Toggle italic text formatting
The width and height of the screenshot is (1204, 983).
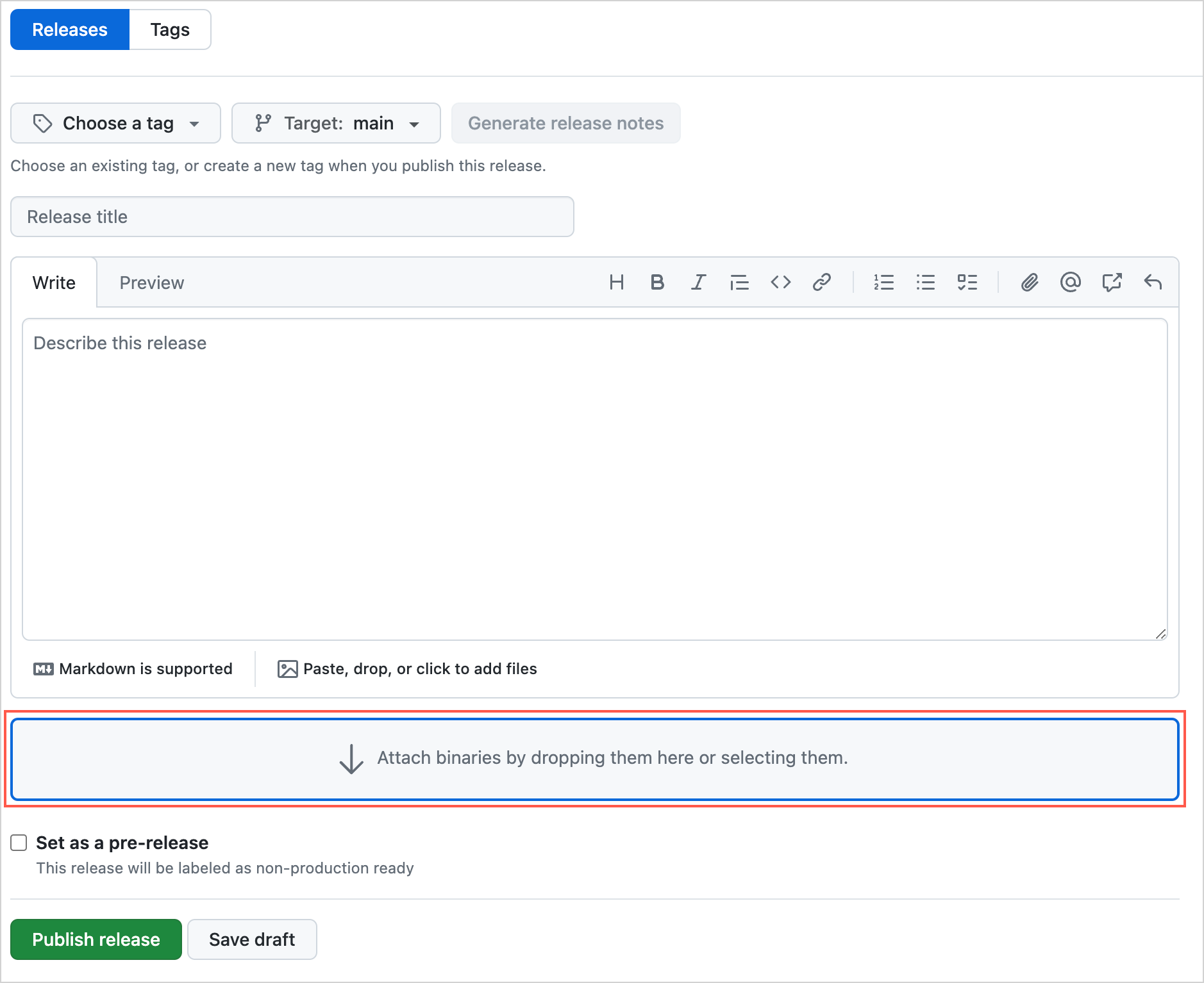[698, 282]
